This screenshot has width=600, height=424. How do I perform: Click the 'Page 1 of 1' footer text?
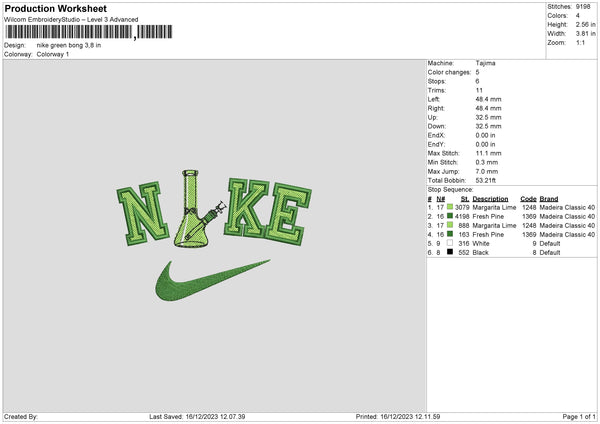point(579,416)
